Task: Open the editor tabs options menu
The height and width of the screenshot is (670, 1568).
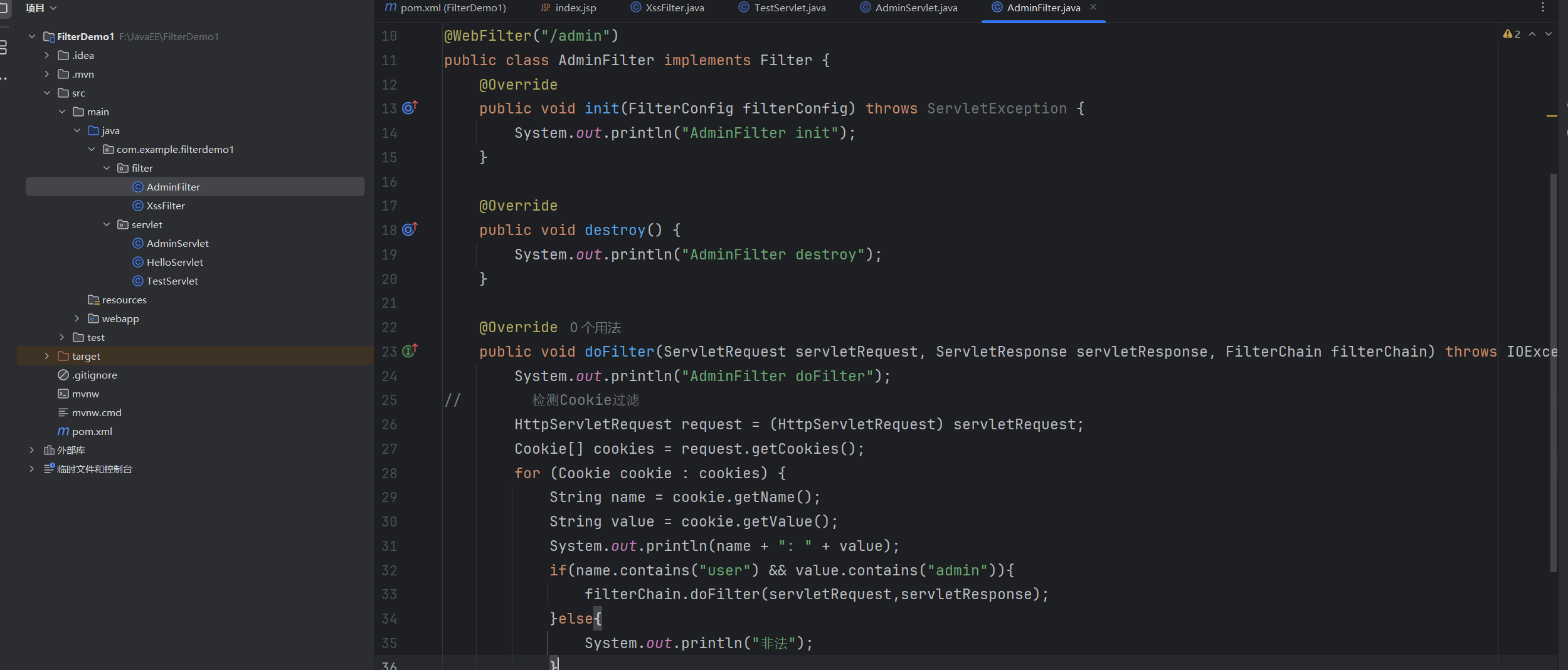Action: pos(1543,8)
